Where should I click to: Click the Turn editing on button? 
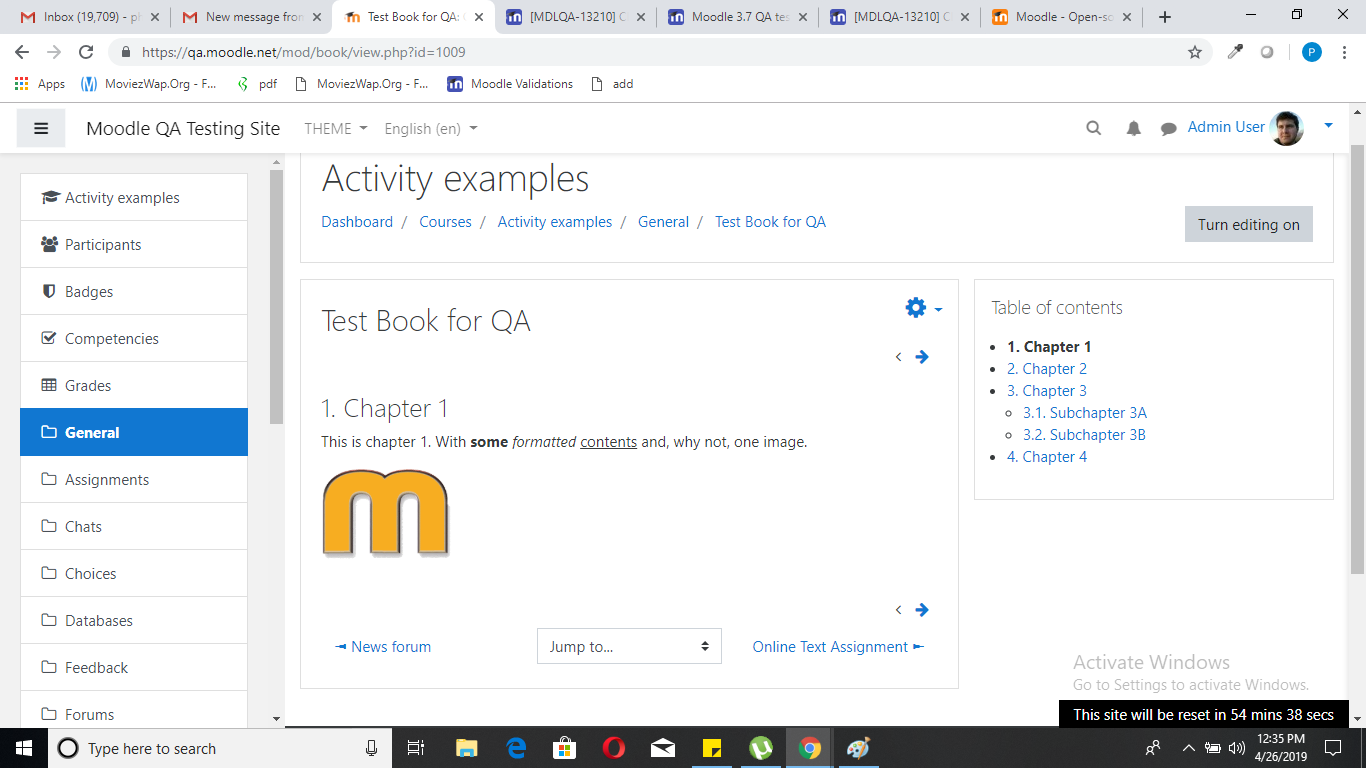(1249, 224)
